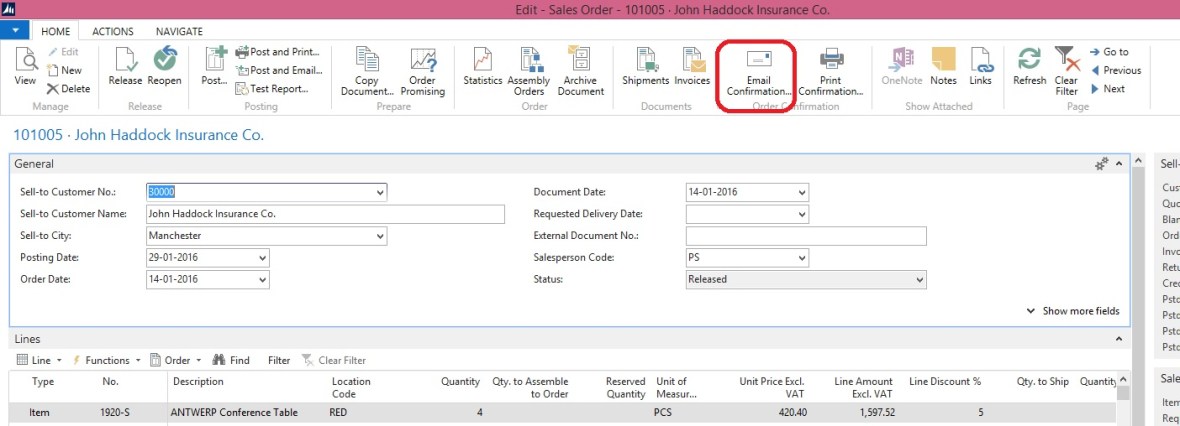The image size is (1180, 426).
Task: Open Posting Date picker dropdown
Action: coord(262,257)
